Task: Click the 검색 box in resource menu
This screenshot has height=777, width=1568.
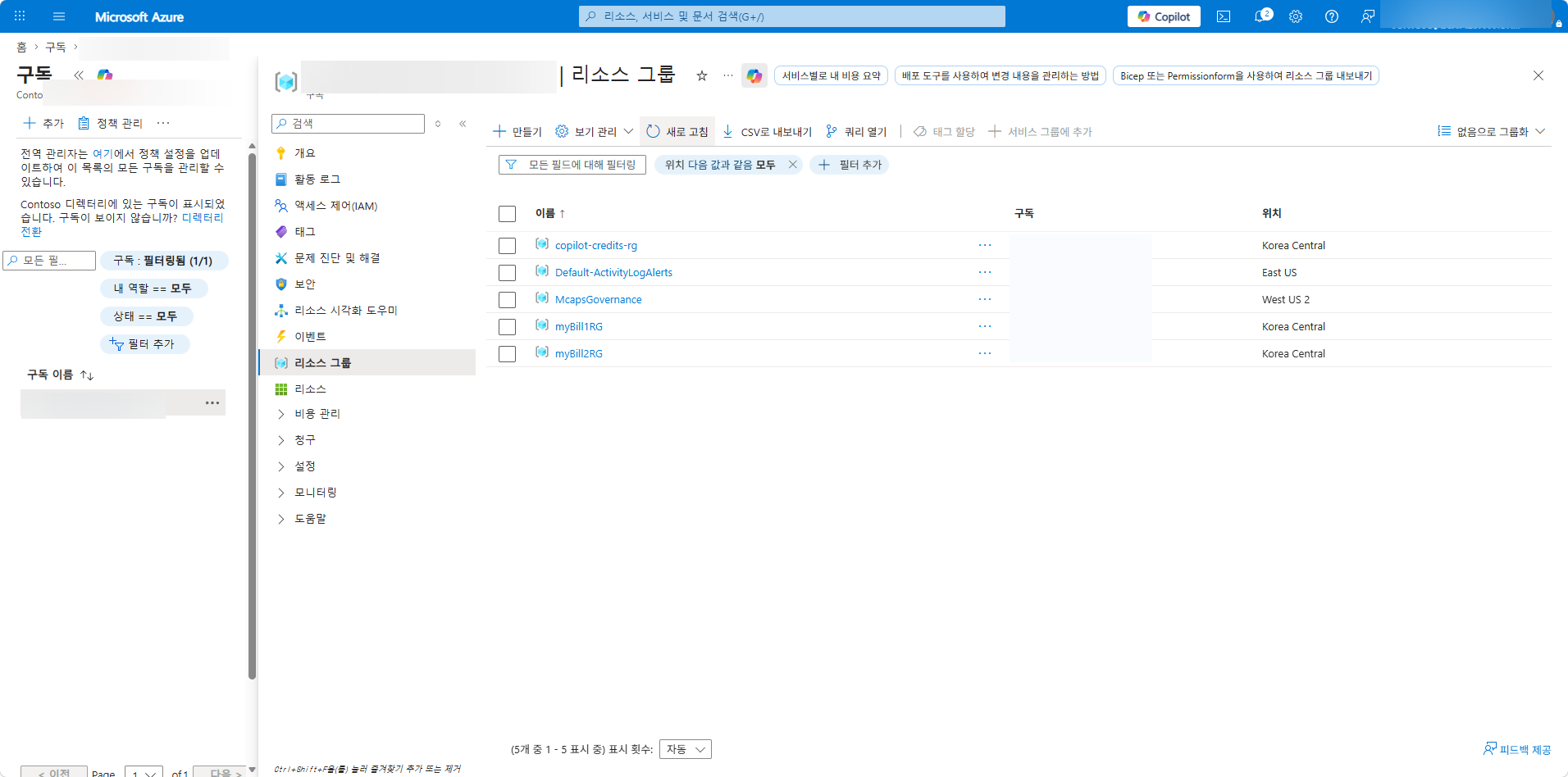Action: click(348, 124)
